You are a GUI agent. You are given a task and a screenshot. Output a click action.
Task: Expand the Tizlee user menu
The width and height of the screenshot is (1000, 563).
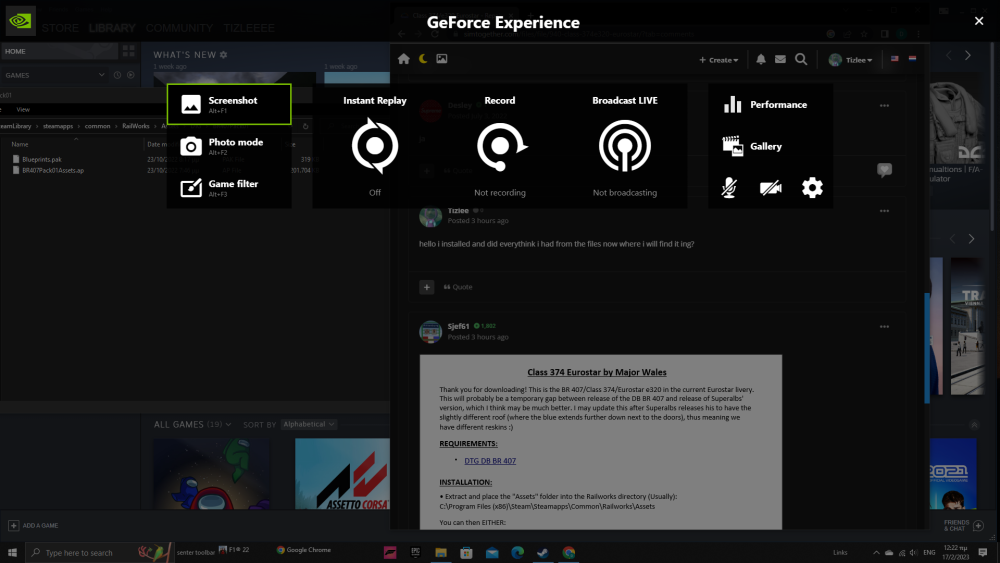click(x=851, y=60)
